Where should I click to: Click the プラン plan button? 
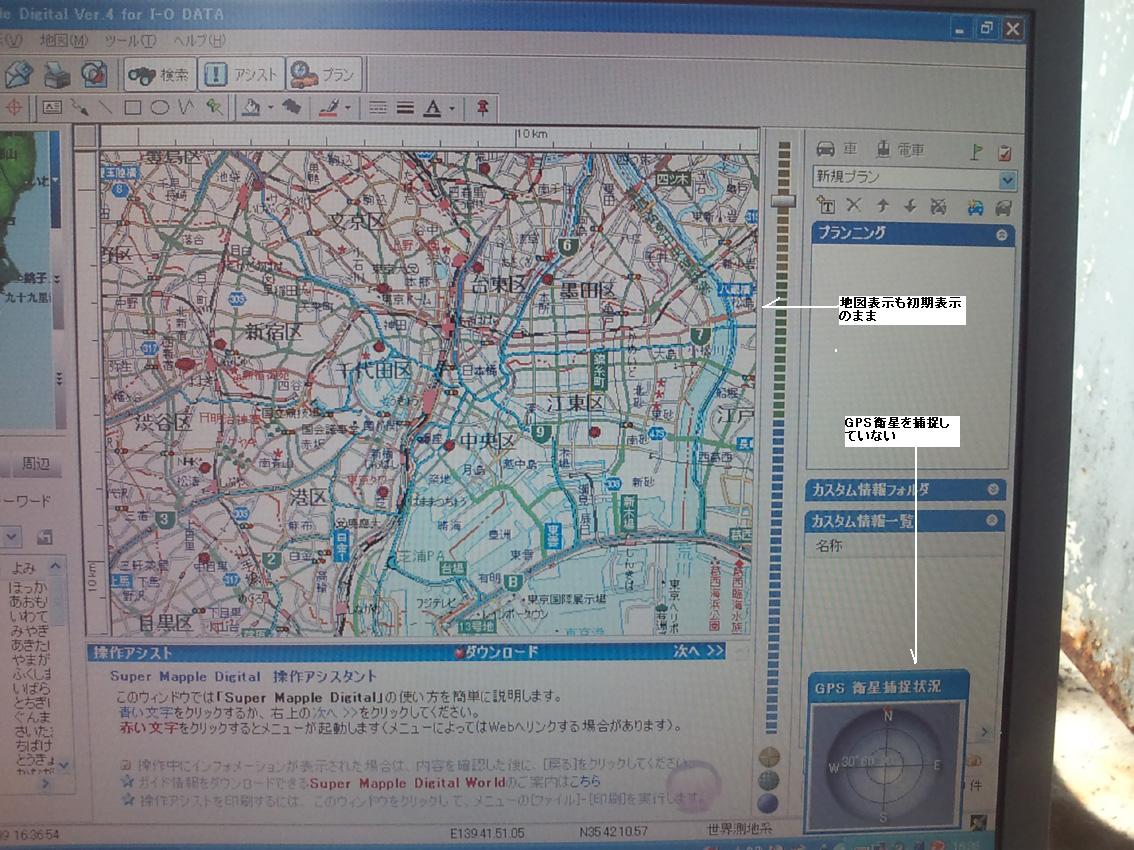point(323,75)
